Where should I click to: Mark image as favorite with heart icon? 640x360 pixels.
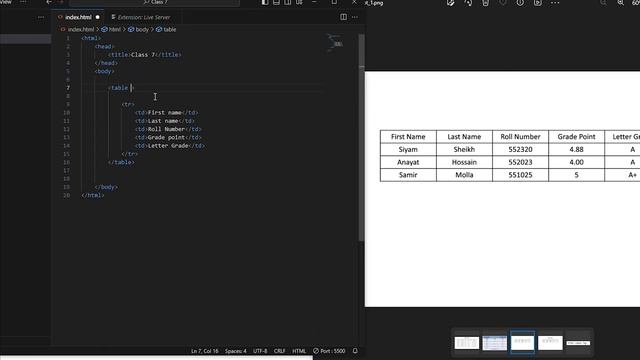[x=503, y=3]
